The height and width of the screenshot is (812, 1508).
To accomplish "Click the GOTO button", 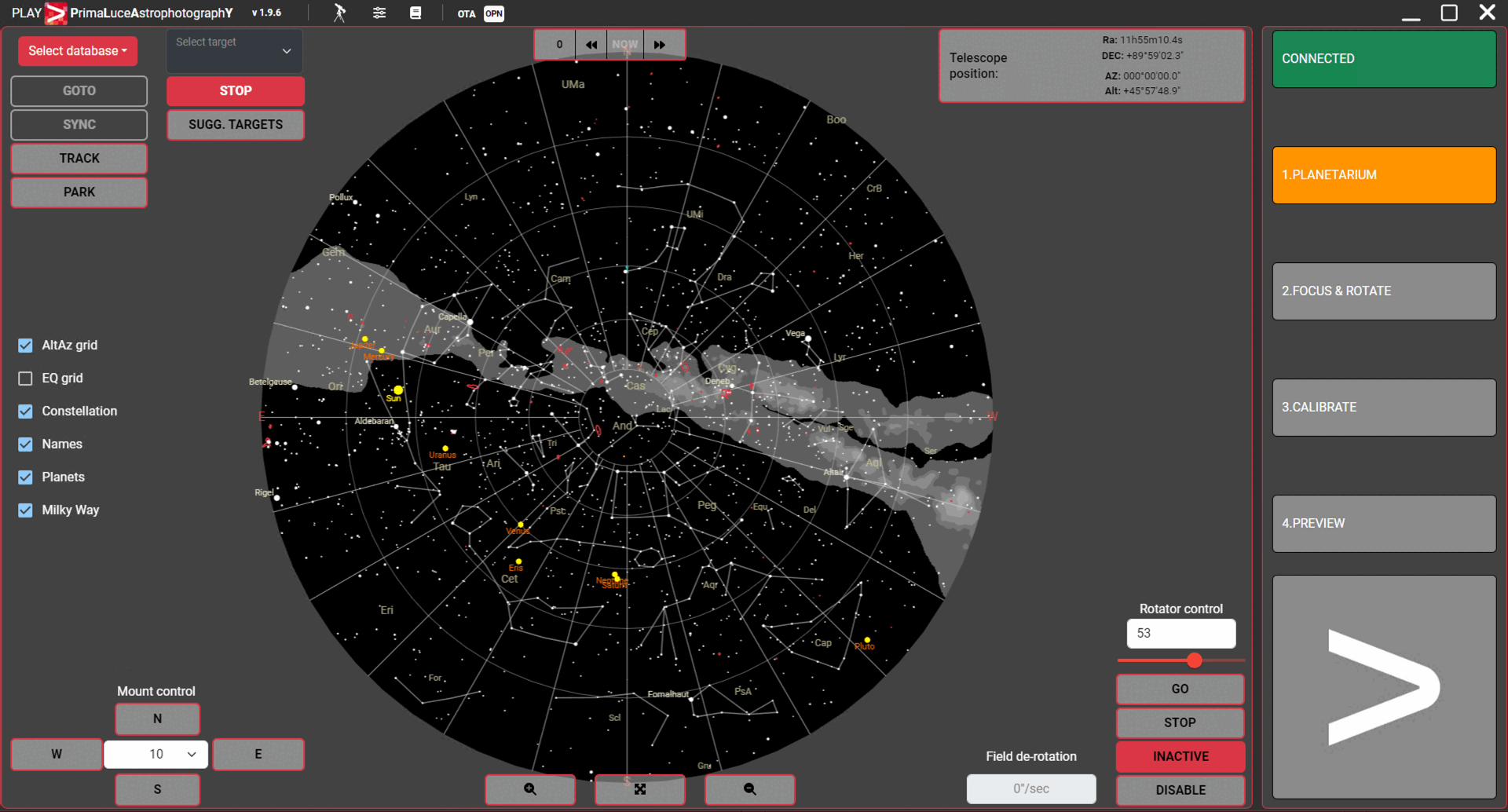I will (x=79, y=91).
